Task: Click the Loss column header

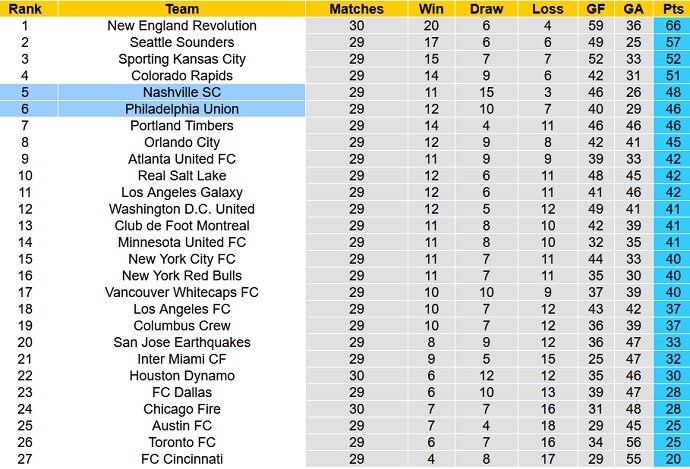Action: pyautogui.click(x=548, y=8)
